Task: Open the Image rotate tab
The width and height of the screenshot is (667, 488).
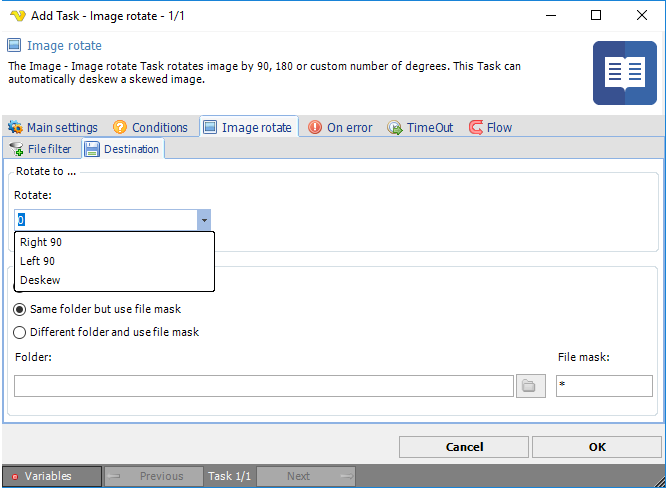Action: click(248, 127)
